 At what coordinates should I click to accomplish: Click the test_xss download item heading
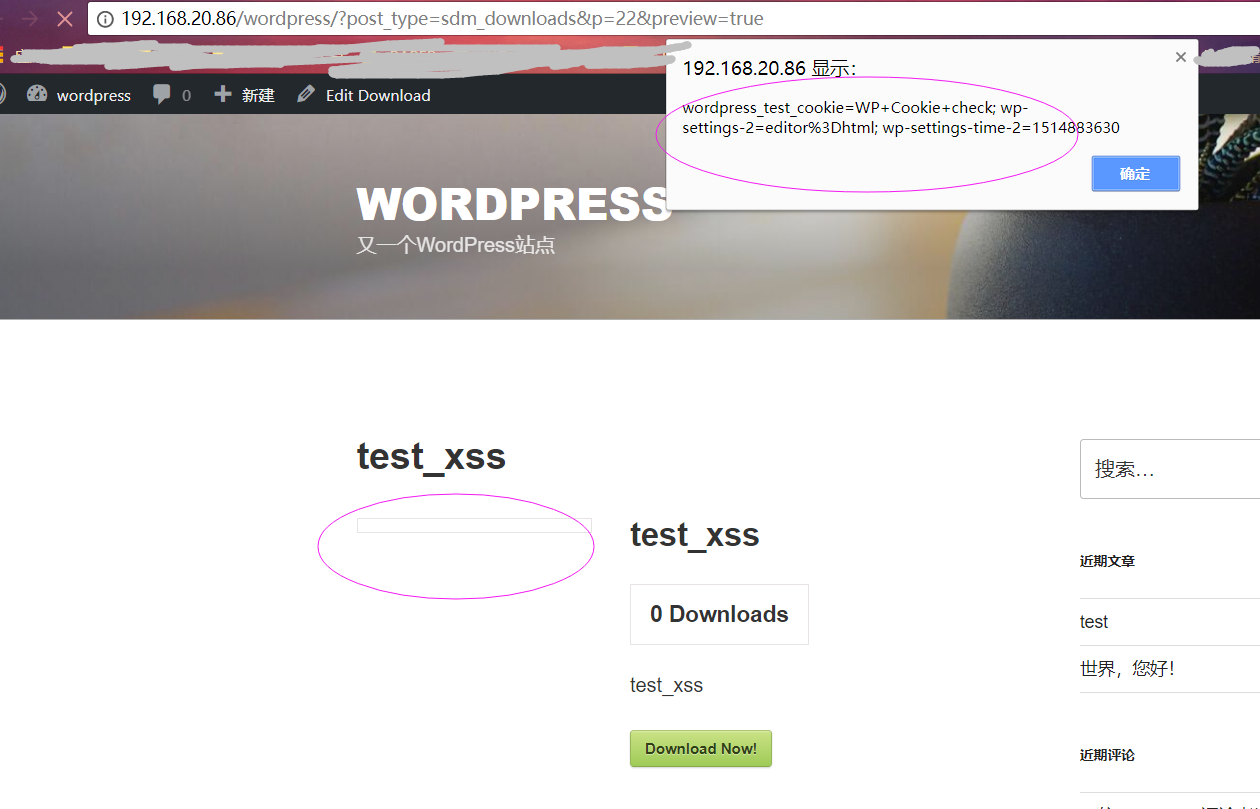(695, 535)
